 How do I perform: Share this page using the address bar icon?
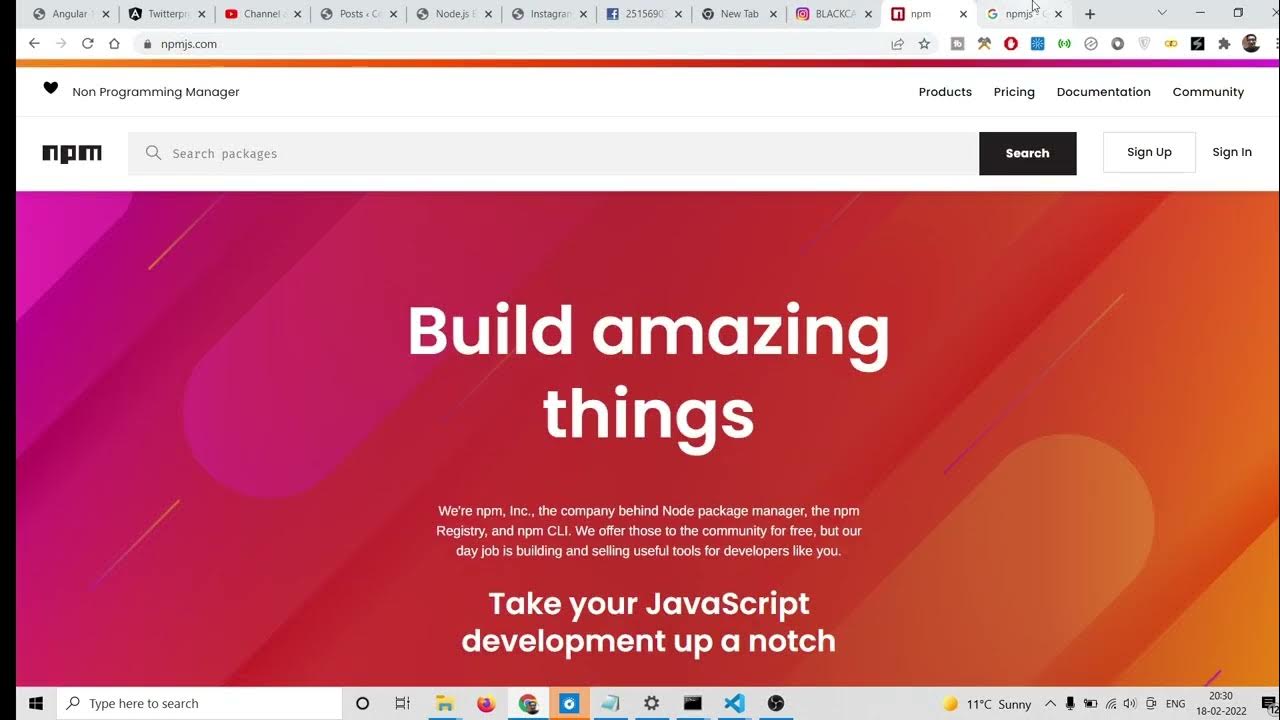point(897,44)
